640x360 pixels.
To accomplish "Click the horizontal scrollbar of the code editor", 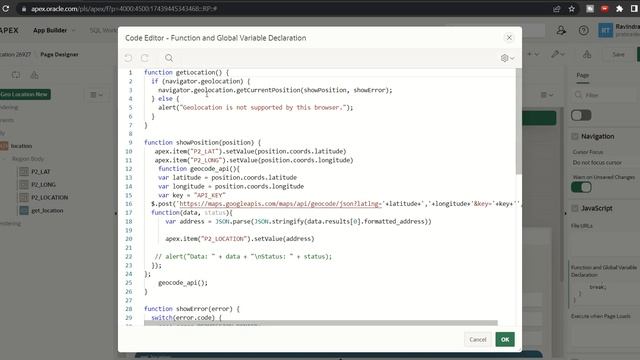I will (x=320, y=323).
